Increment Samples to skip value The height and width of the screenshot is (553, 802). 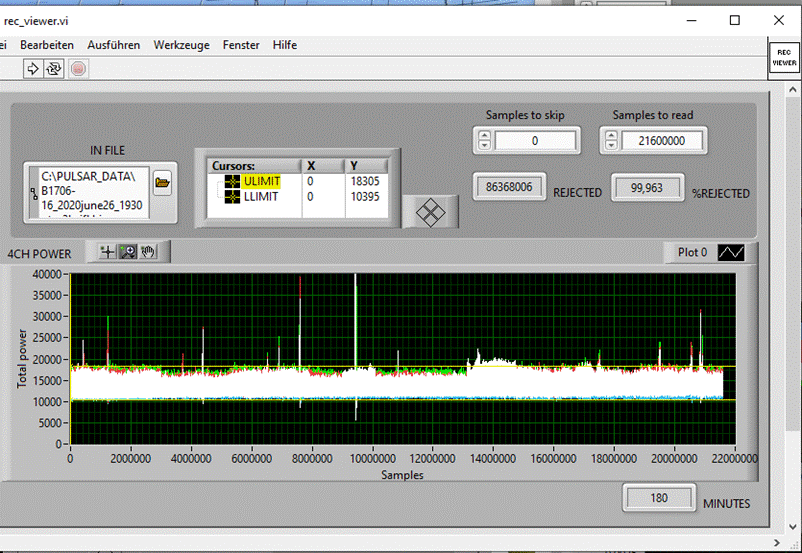[x=484, y=136]
